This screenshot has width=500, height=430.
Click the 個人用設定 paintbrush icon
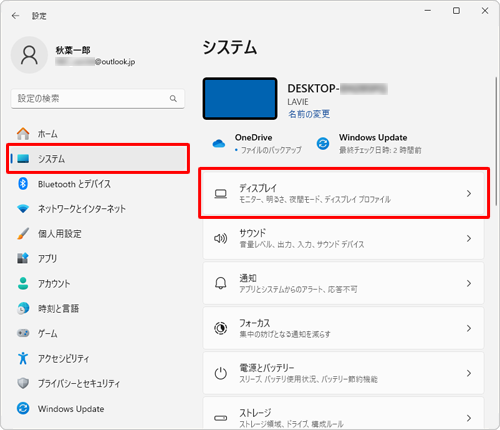(x=23, y=234)
